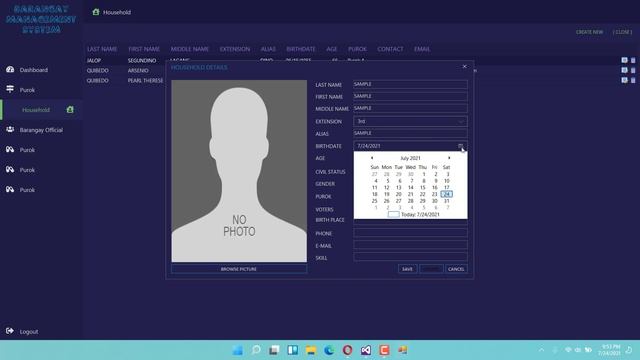Click the PHONE input field
Viewport: 640px width, 360px height.
pyautogui.click(x=410, y=233)
